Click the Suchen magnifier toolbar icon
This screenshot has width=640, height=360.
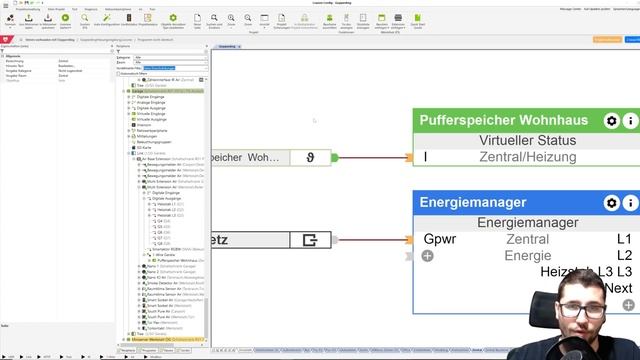tap(84, 18)
